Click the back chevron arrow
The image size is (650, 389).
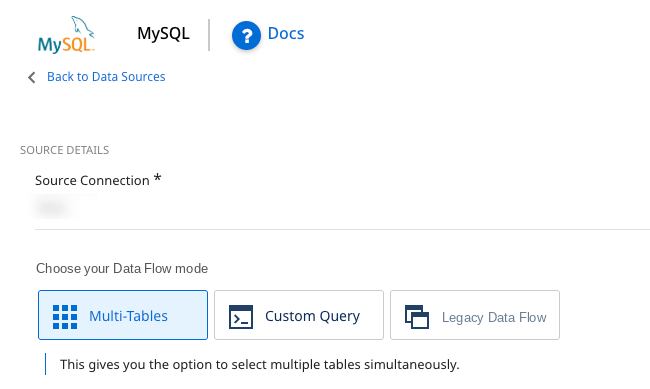[32, 77]
